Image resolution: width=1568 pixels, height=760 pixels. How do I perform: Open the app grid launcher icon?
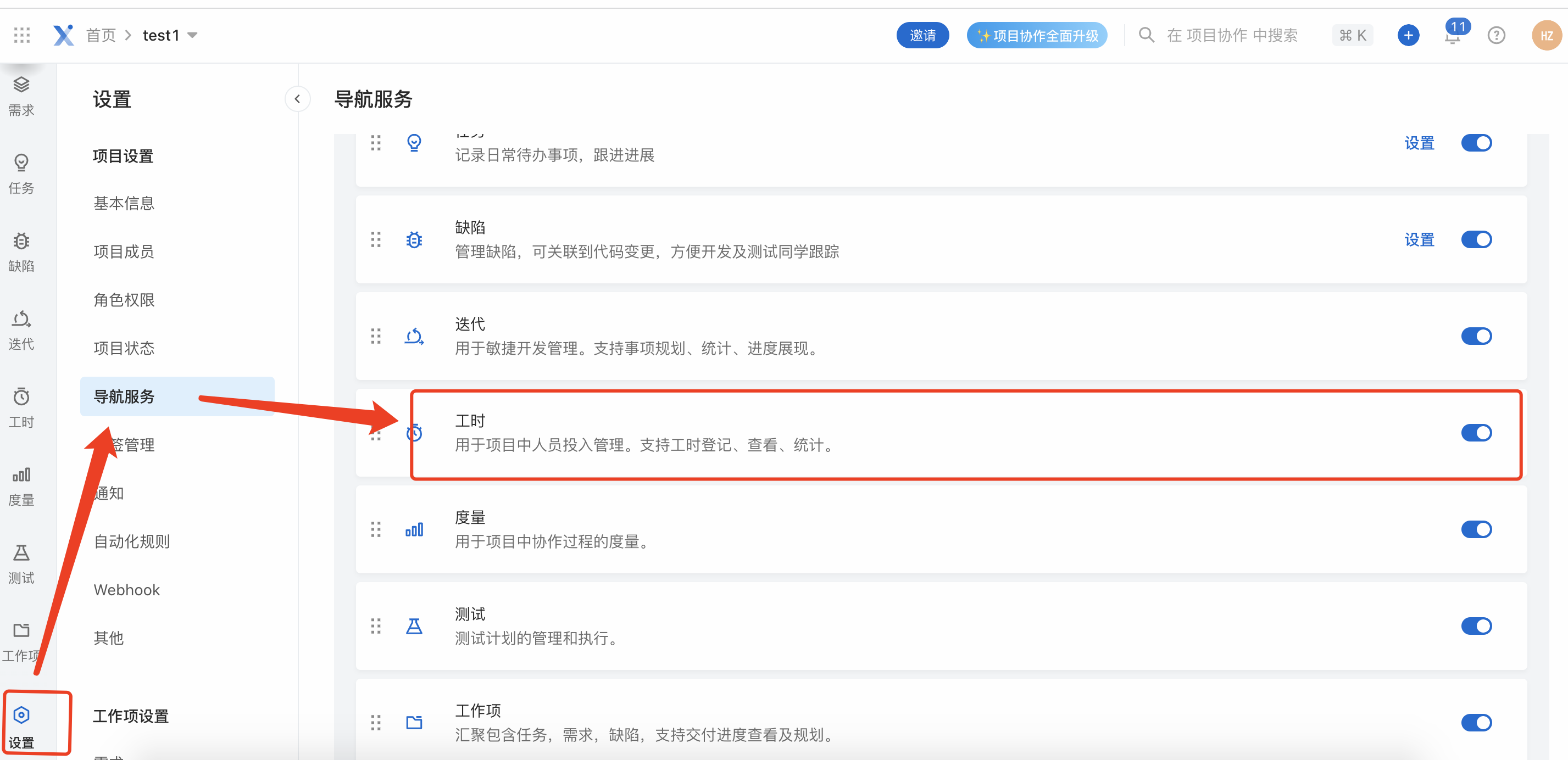[22, 35]
